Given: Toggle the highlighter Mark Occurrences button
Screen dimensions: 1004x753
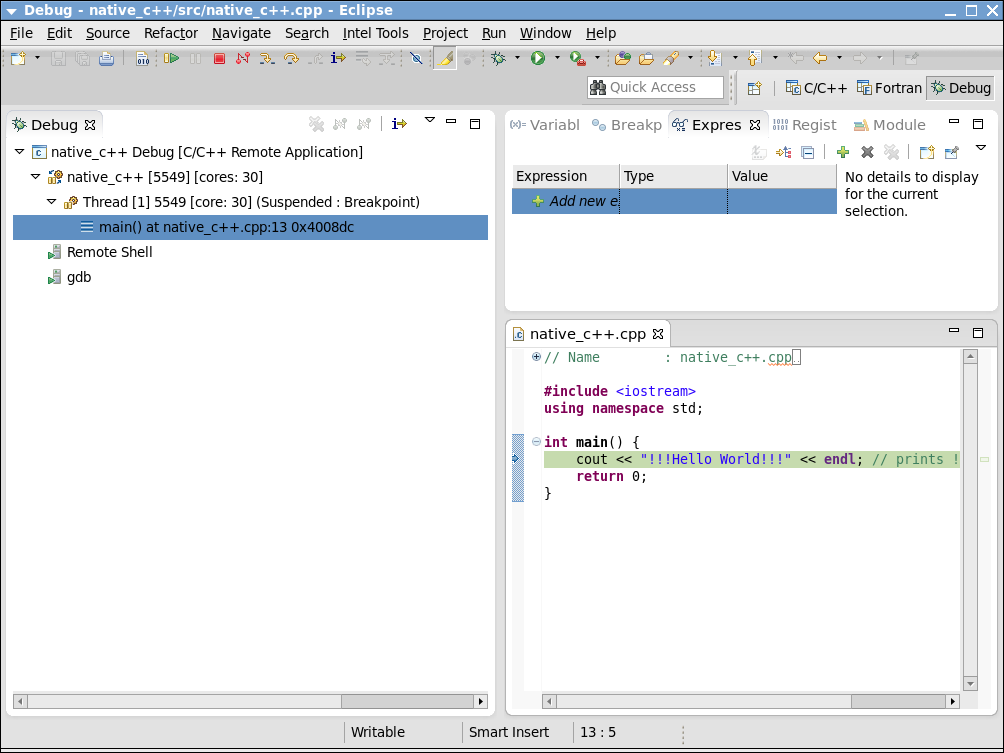Looking at the screenshot, I should click(x=445, y=58).
